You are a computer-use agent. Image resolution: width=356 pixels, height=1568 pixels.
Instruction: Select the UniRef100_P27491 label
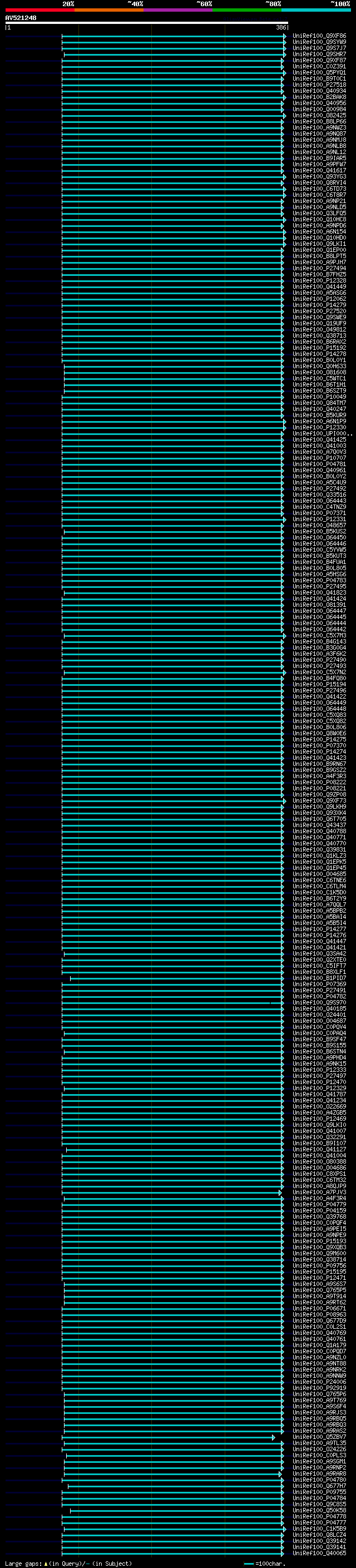coord(319,990)
